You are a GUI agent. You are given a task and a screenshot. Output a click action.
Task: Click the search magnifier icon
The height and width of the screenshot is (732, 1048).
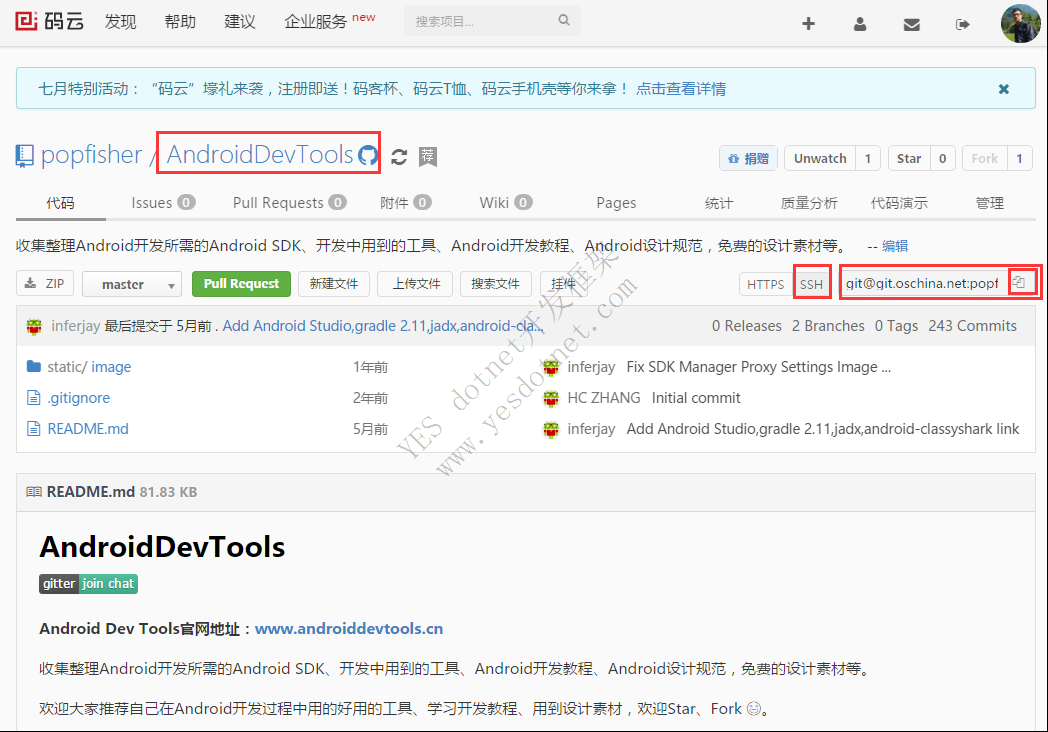564,20
